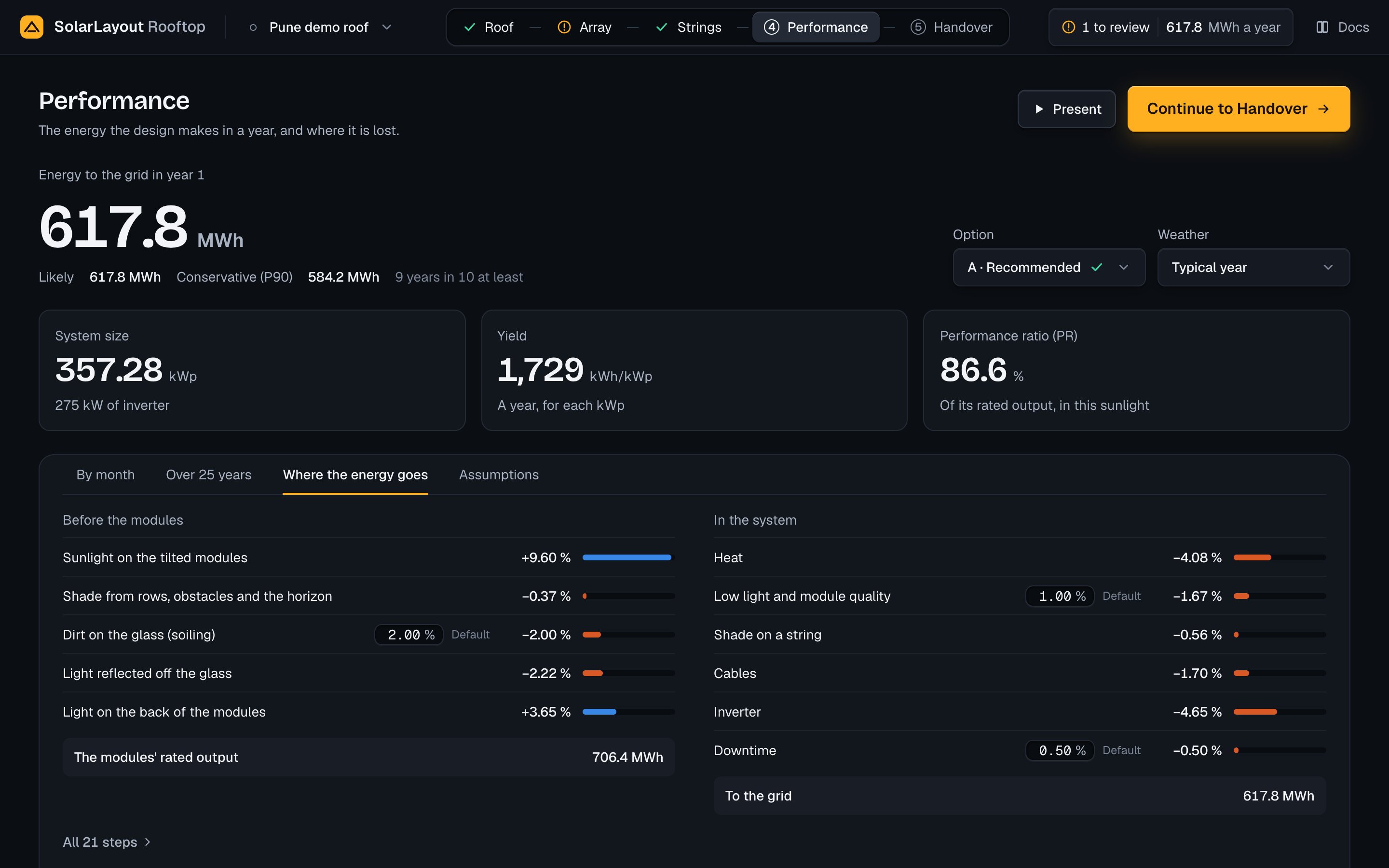Click the SolarLayout logo icon
Screen dimensions: 1389x868
[31, 27]
